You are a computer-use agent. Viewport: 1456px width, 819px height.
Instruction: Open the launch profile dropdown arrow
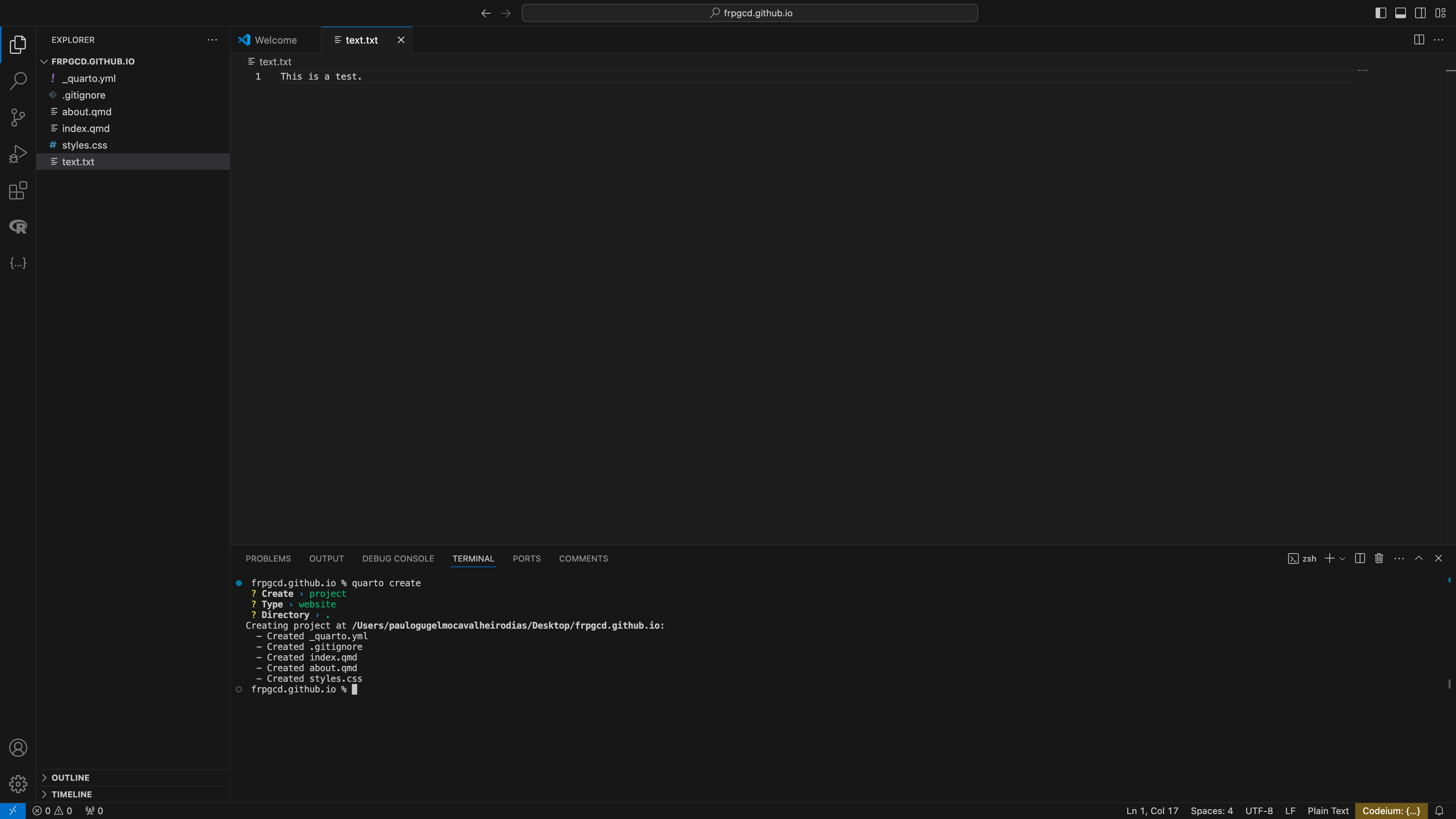click(x=1342, y=559)
